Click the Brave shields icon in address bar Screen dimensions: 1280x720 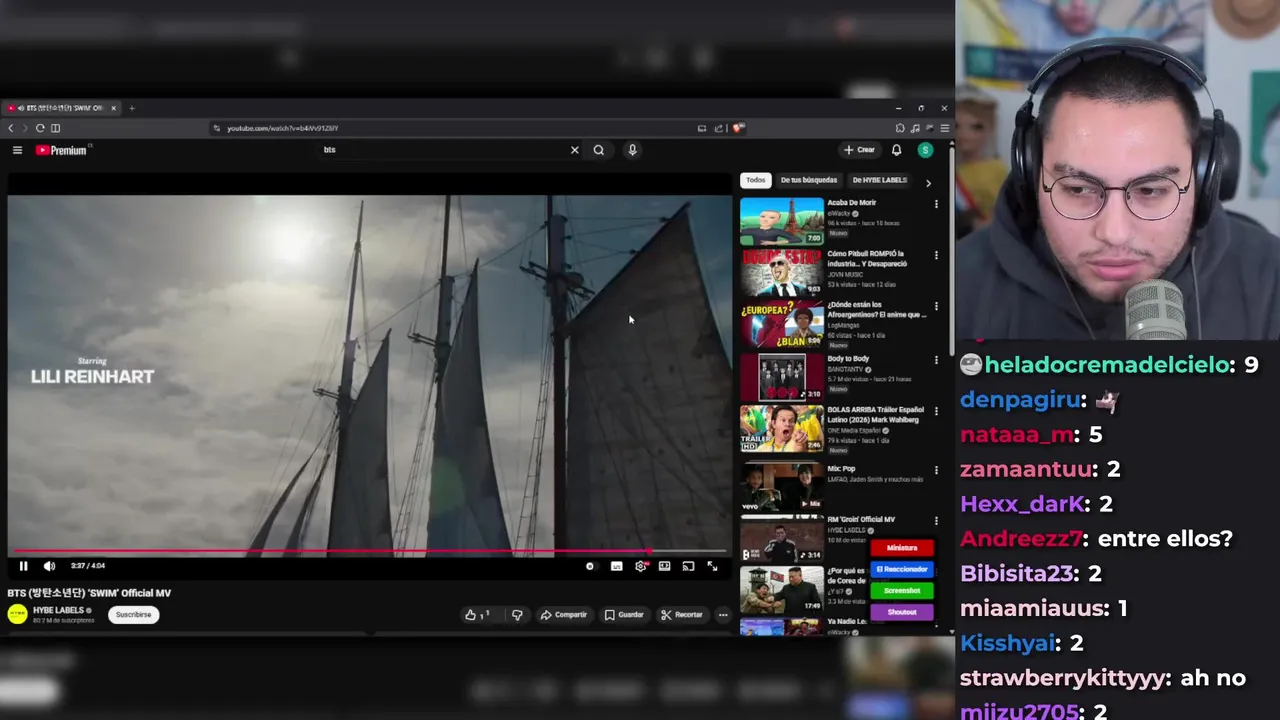point(738,128)
